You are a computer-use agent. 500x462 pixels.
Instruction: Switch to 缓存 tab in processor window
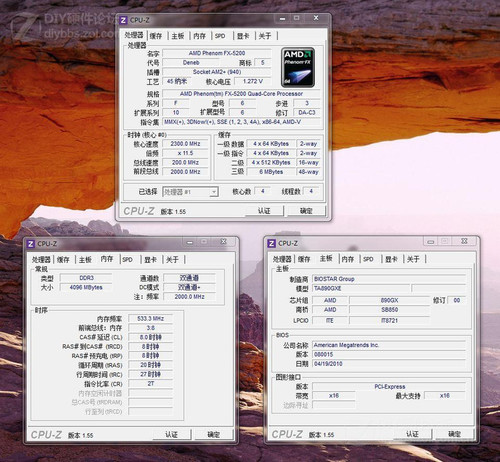click(x=156, y=36)
